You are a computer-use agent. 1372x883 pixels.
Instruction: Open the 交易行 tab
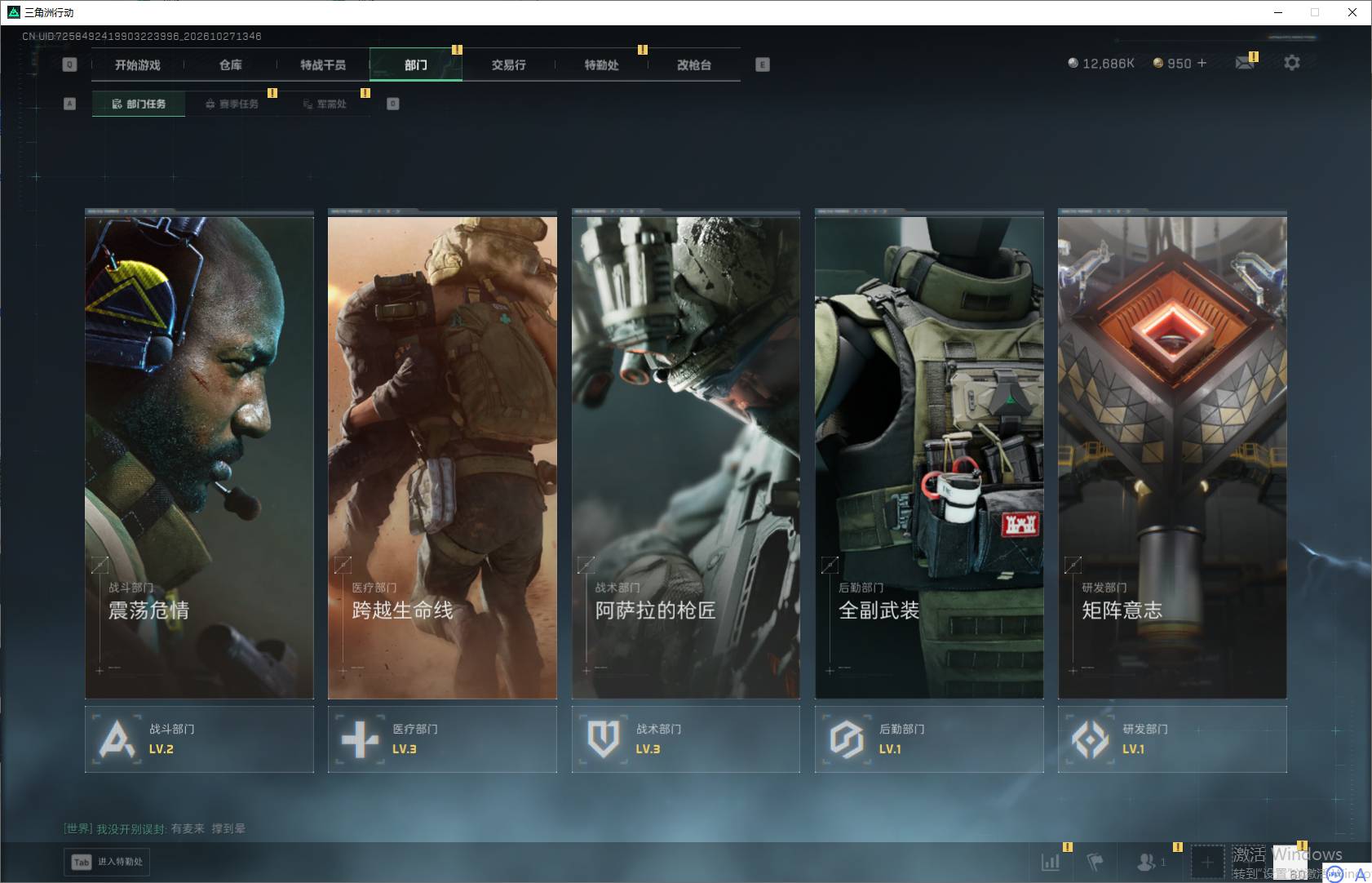pyautogui.click(x=509, y=64)
